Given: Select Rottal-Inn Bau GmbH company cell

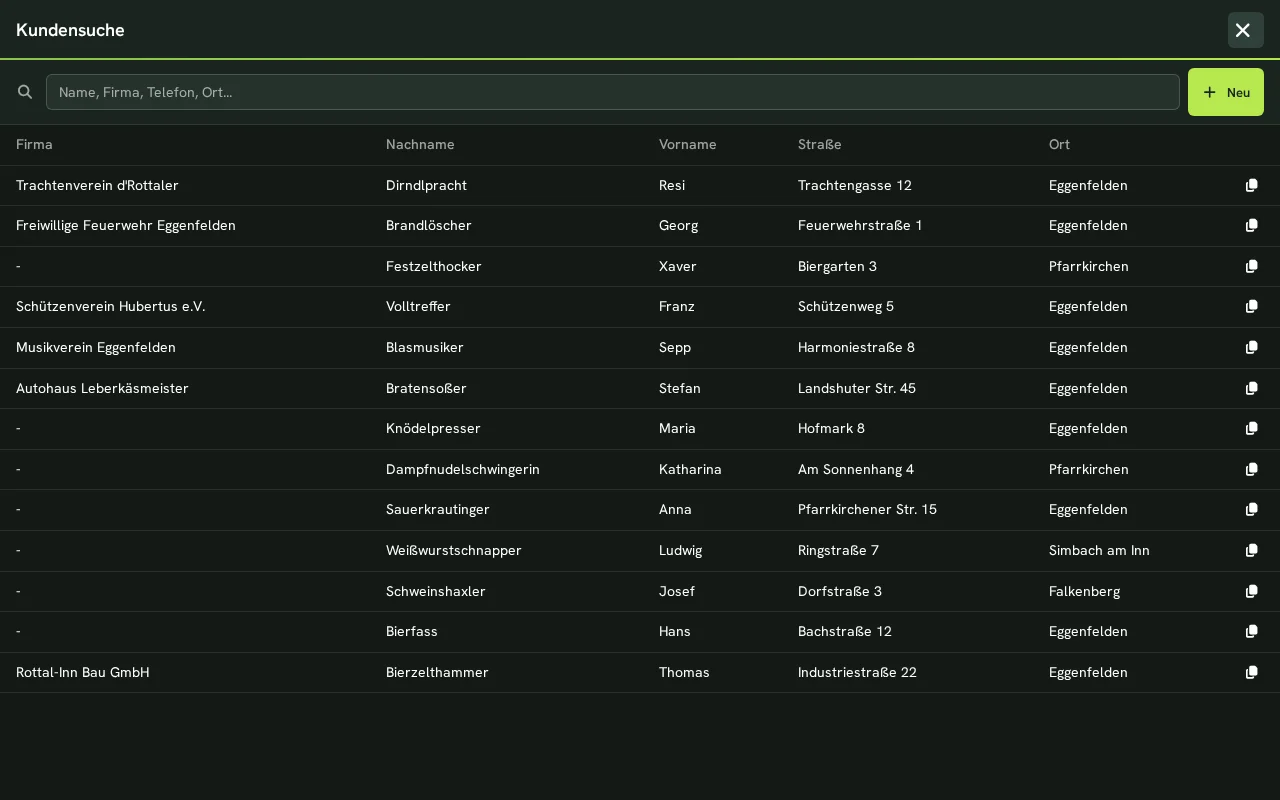Looking at the screenshot, I should [83, 672].
